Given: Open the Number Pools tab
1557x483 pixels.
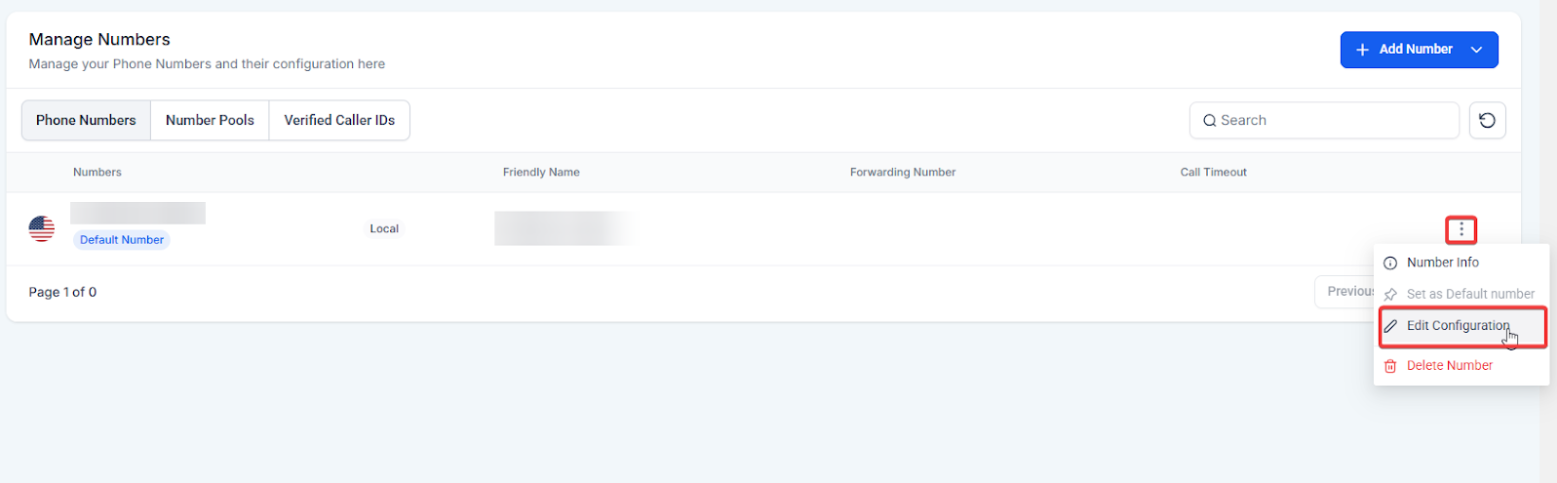Looking at the screenshot, I should [x=210, y=120].
